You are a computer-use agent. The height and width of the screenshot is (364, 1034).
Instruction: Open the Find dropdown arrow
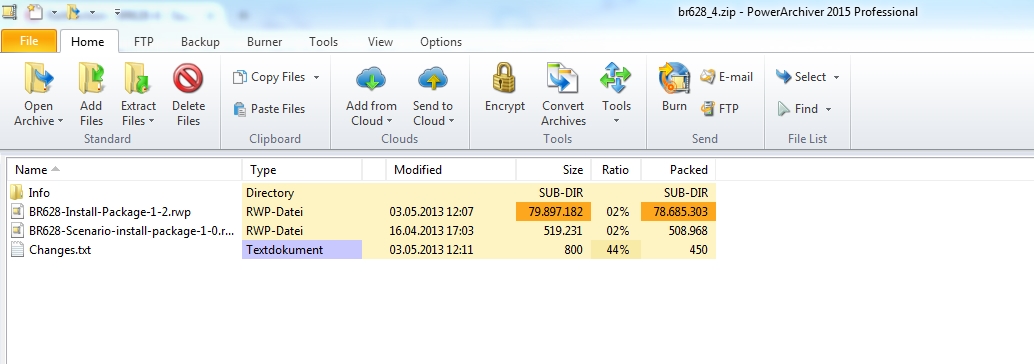click(828, 109)
